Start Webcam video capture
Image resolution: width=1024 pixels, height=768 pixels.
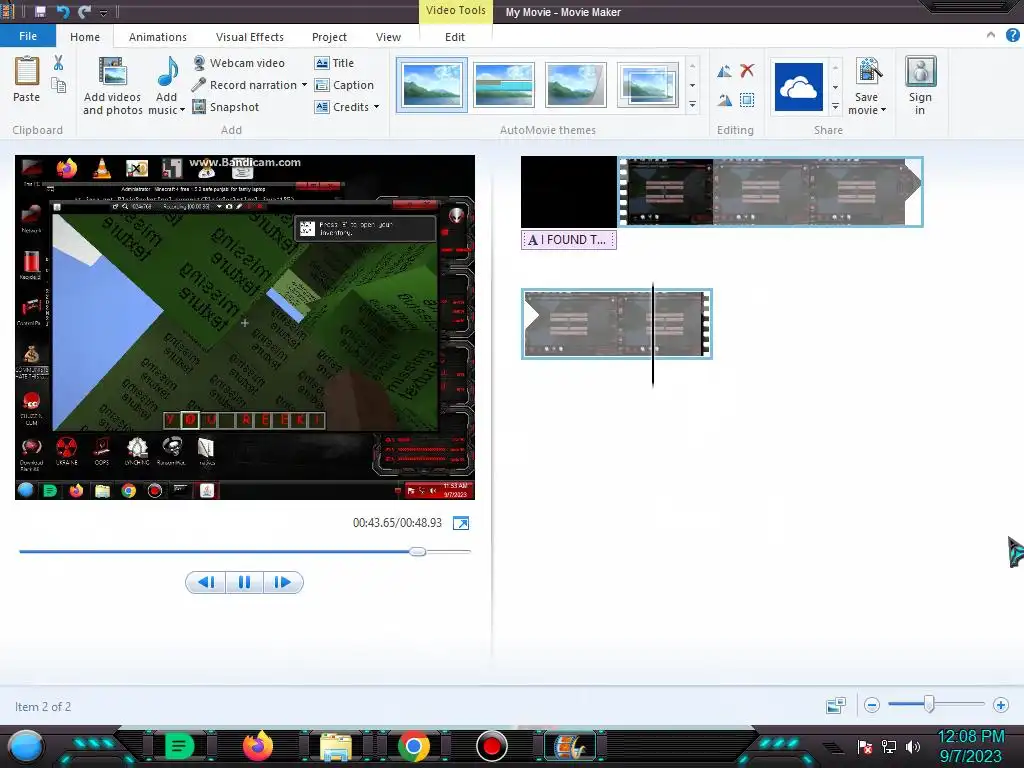click(x=239, y=63)
